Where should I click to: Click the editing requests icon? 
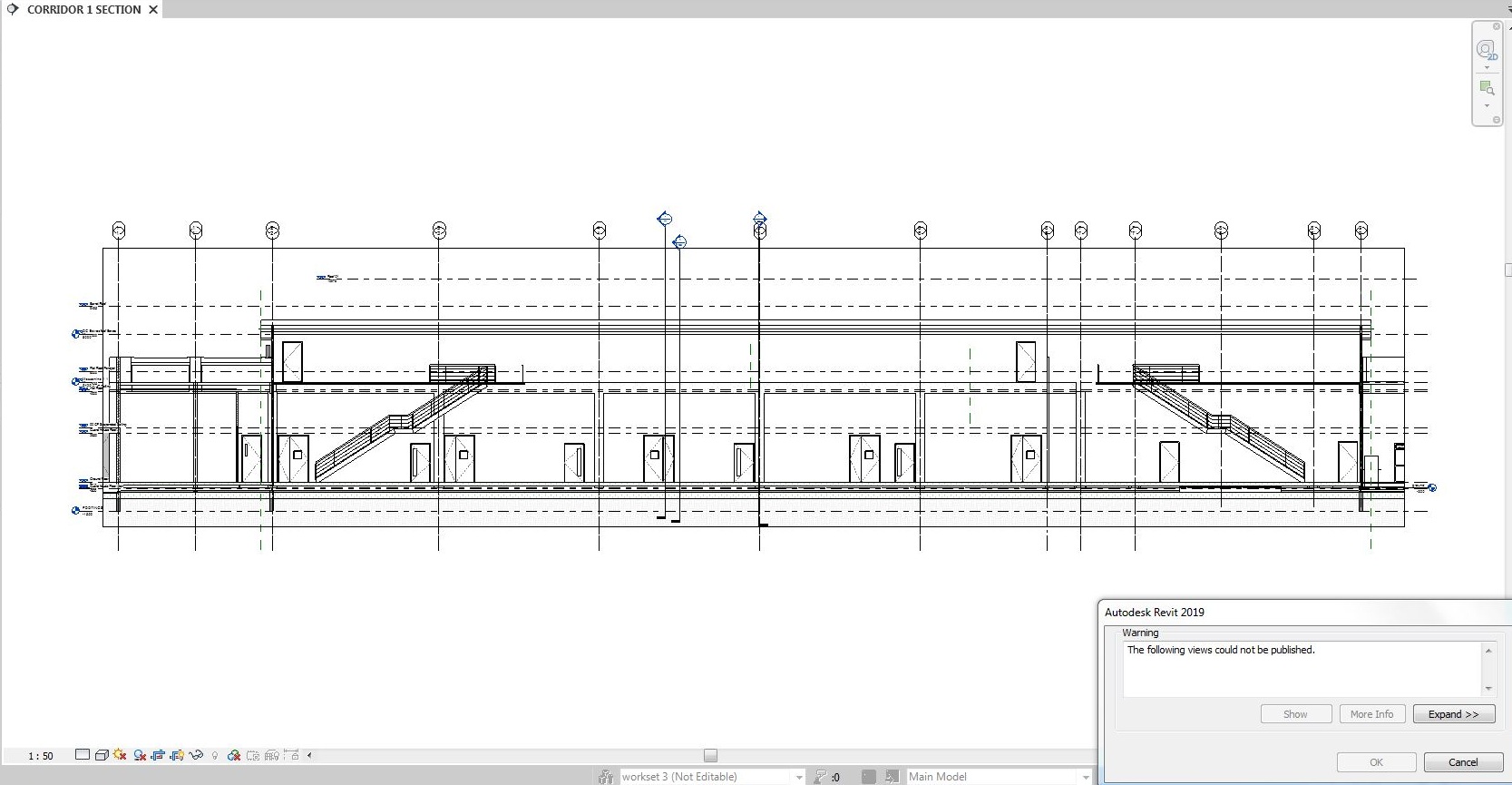coord(820,777)
